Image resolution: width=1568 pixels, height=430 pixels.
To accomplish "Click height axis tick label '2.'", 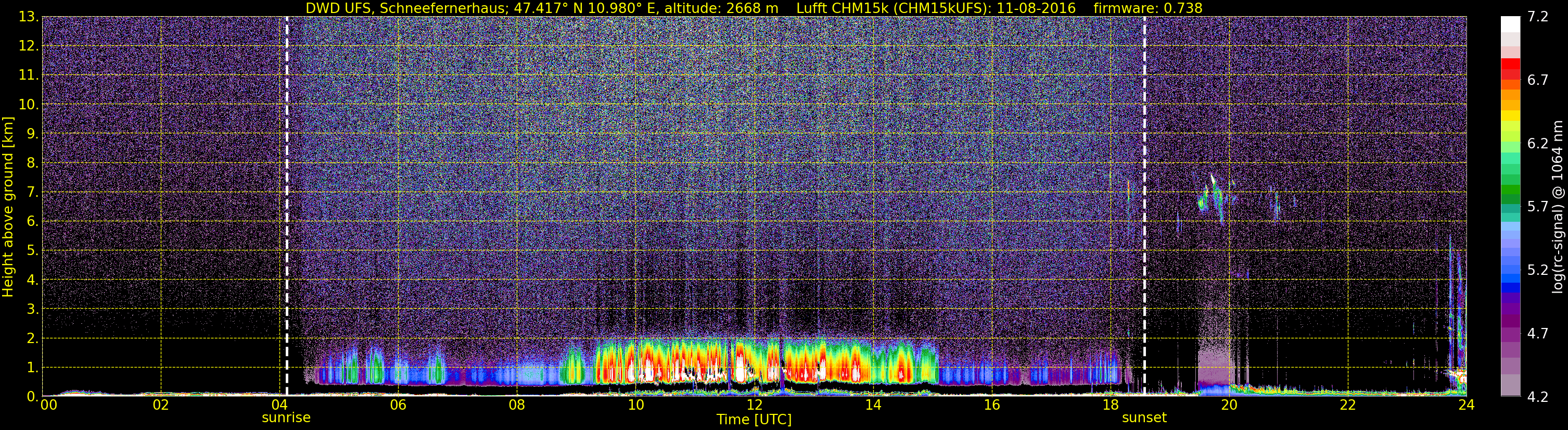I will click(x=32, y=338).
